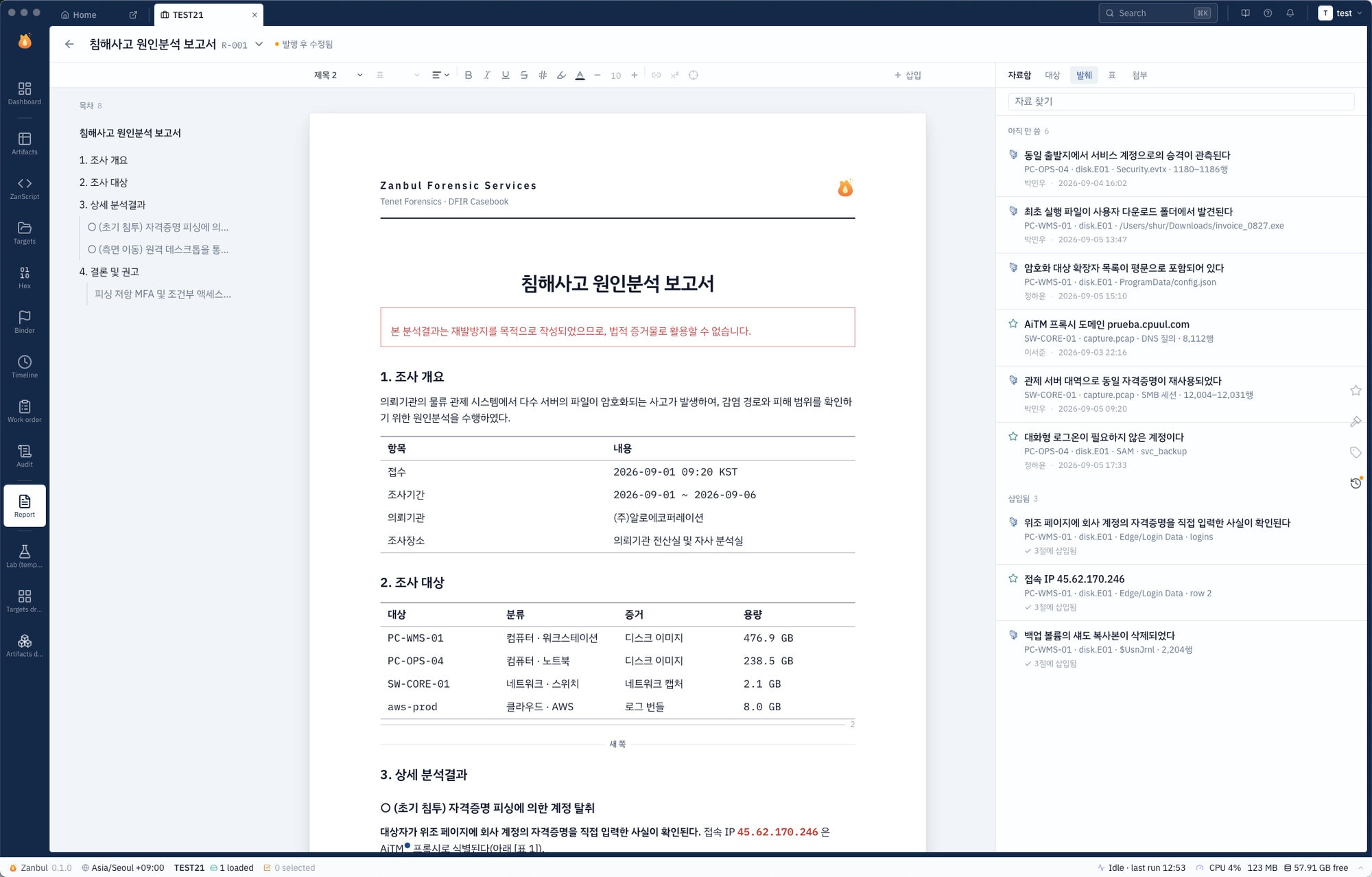Jump to 4. 결론 및 권고 in outline
This screenshot has width=1372, height=877.
pyautogui.click(x=109, y=272)
